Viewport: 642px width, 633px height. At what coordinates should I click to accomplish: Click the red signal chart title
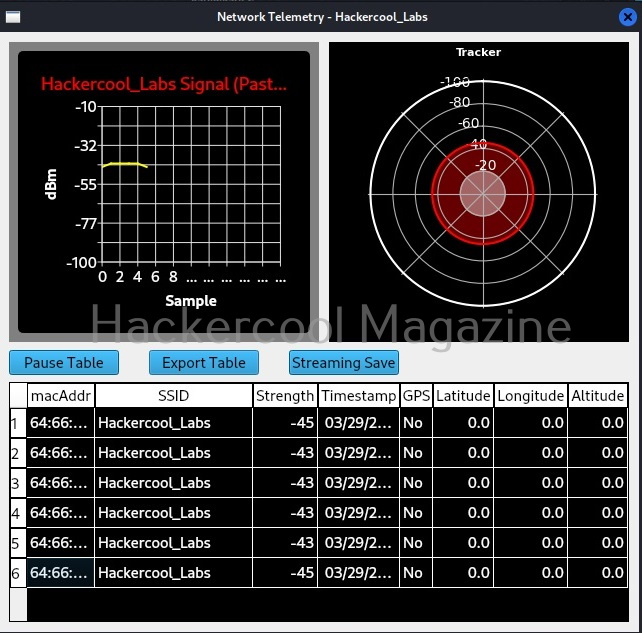pos(164,84)
